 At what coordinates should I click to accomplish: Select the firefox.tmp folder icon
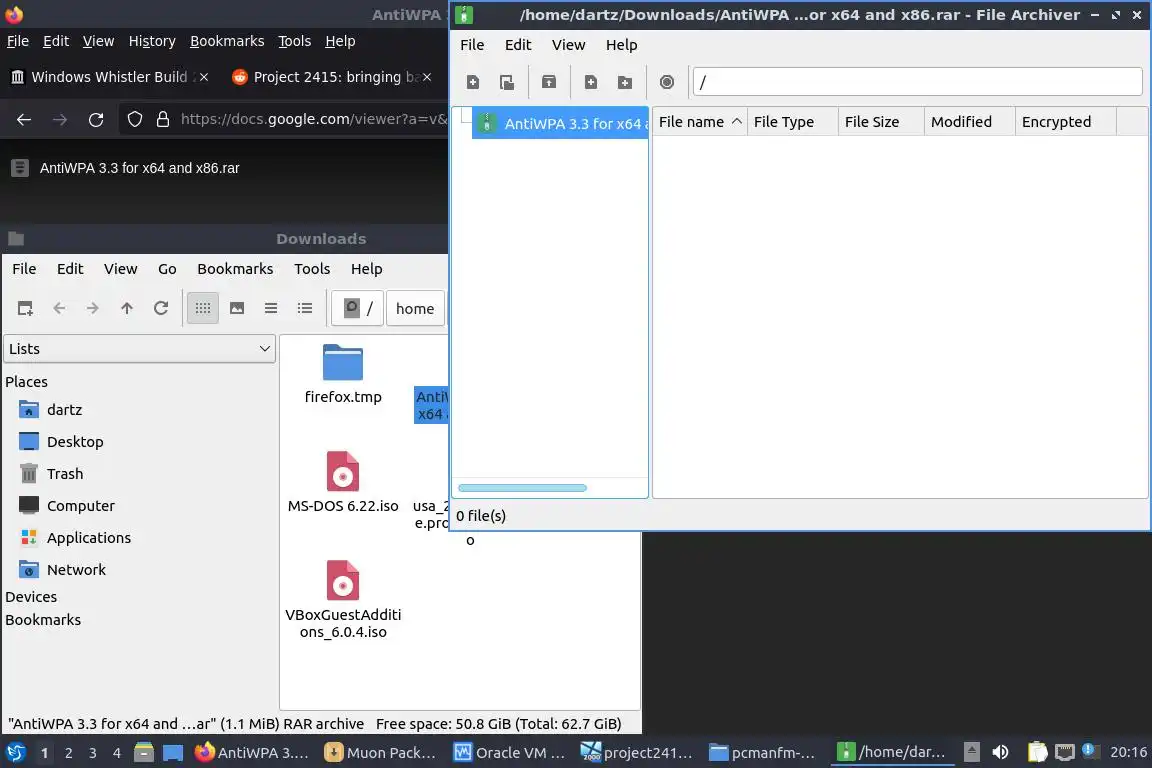(343, 362)
